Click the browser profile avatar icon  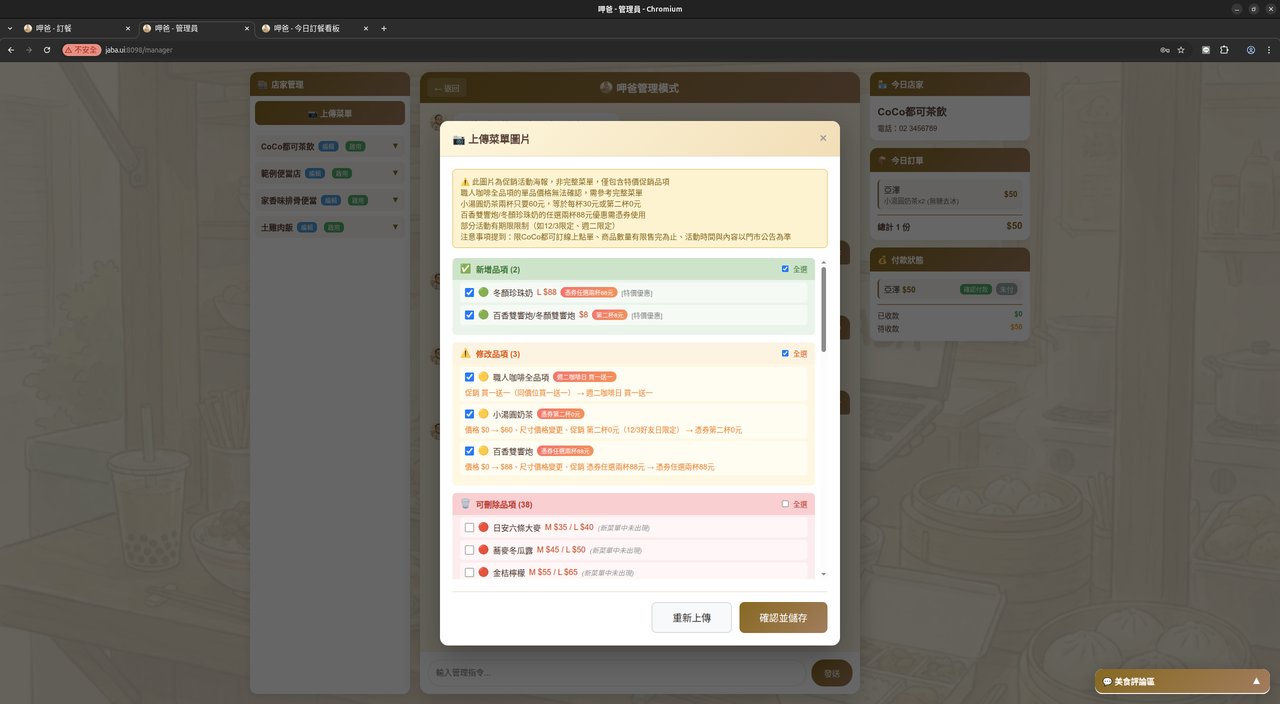pyautogui.click(x=1250, y=49)
